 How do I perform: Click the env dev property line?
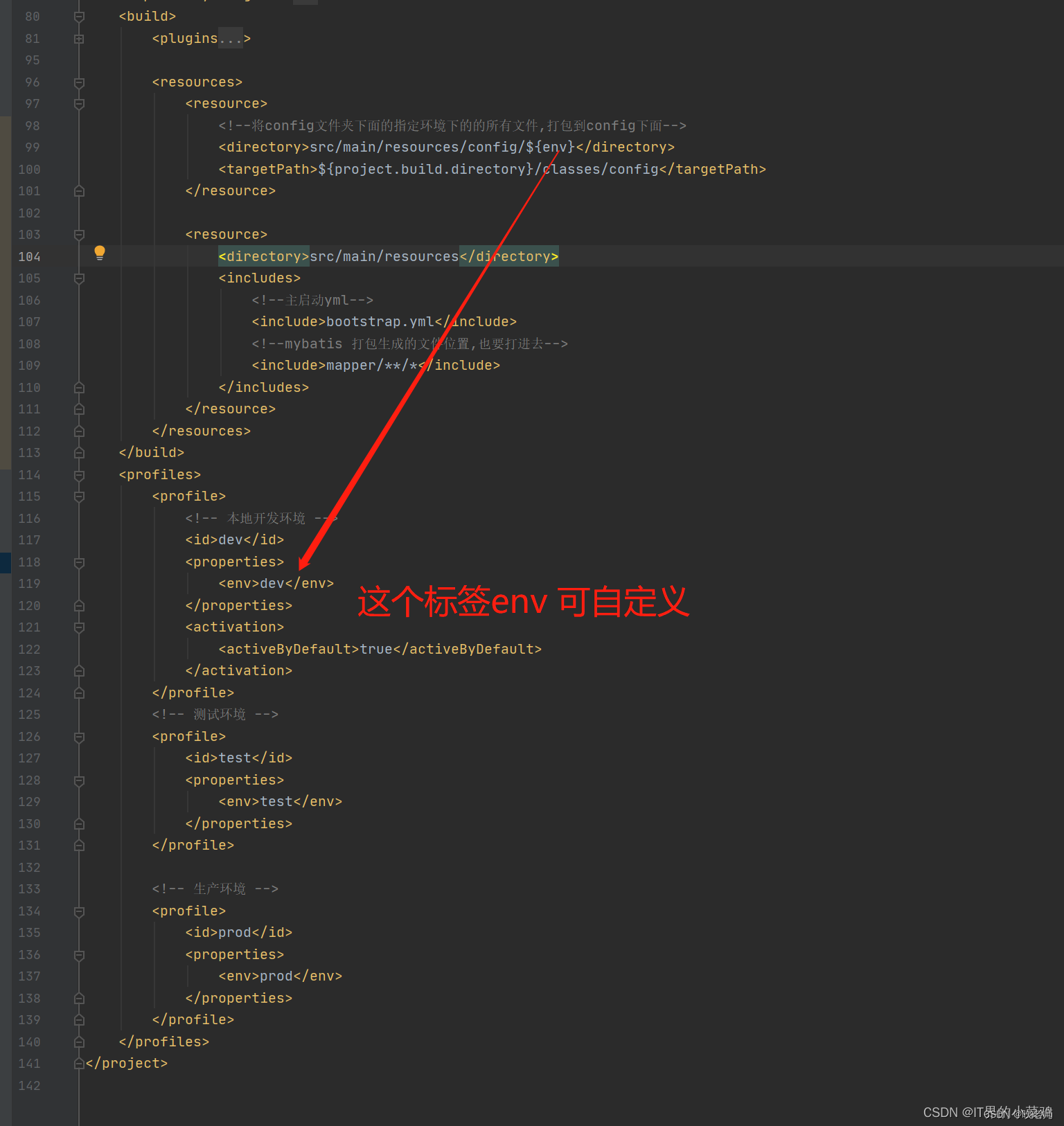[x=276, y=584]
